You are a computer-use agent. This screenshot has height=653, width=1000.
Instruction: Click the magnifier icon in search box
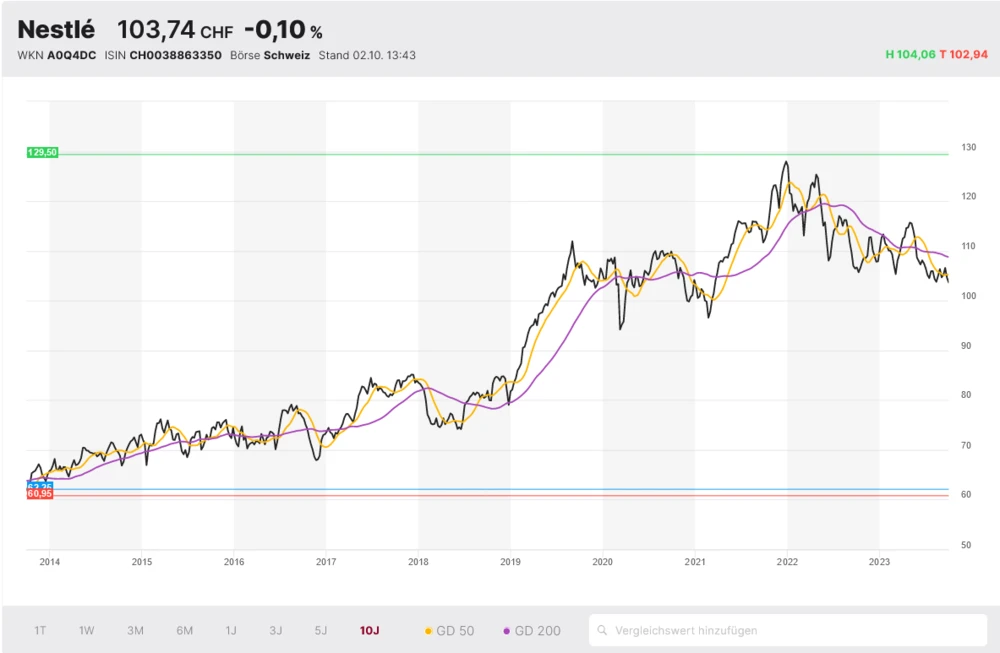pos(603,631)
